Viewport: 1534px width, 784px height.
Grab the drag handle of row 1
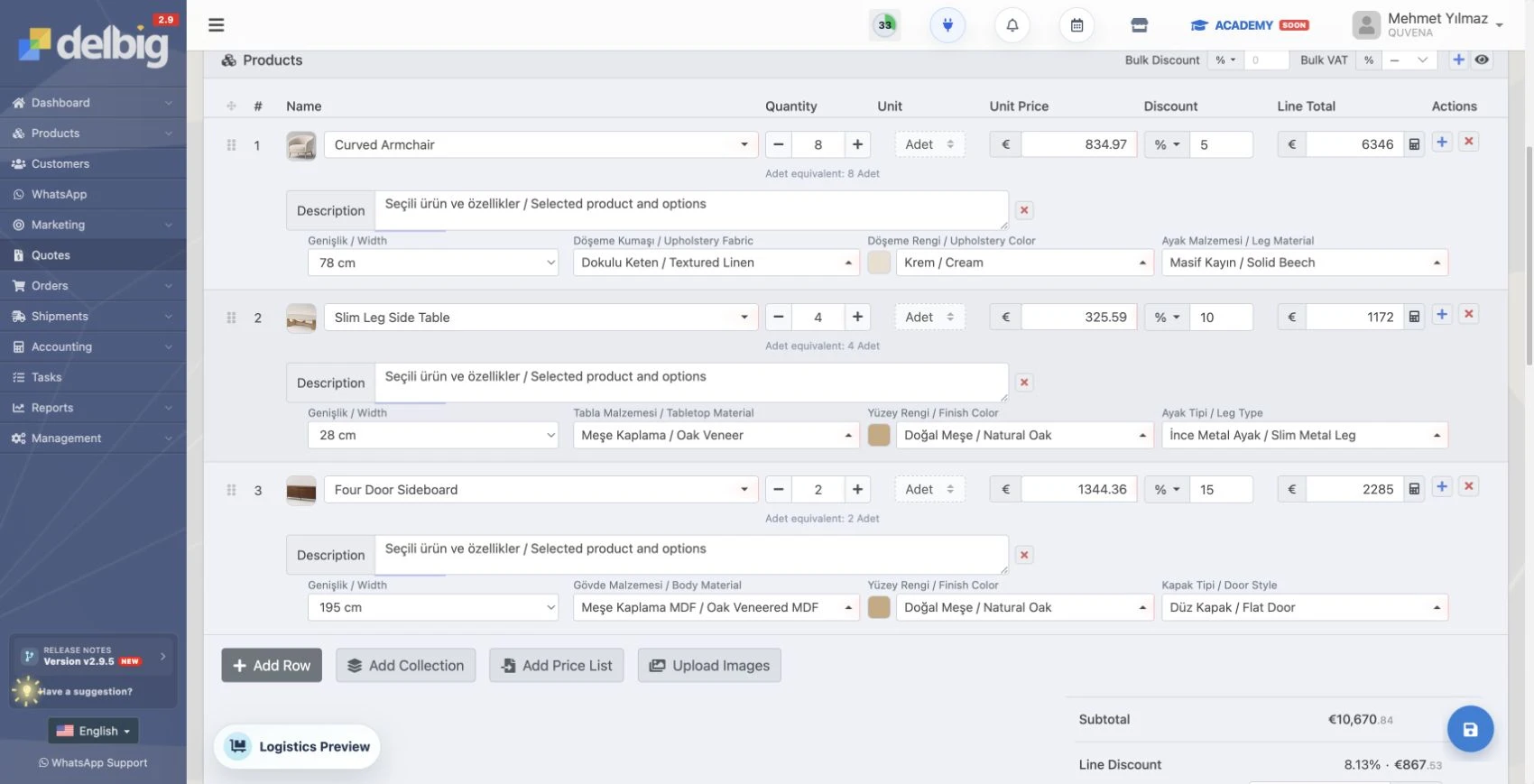[231, 145]
